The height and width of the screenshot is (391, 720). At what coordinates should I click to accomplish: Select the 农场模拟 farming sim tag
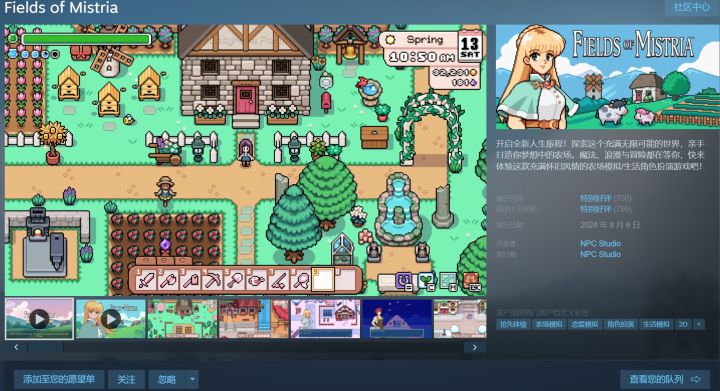(x=549, y=324)
